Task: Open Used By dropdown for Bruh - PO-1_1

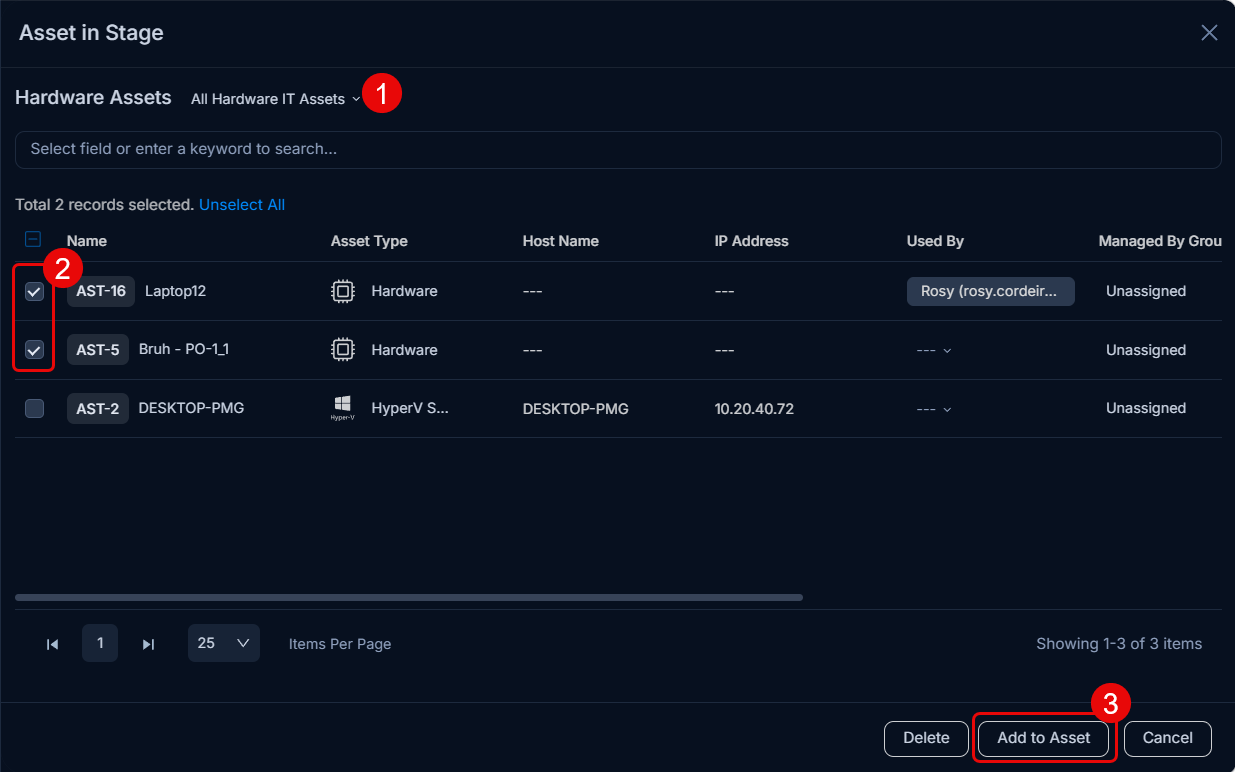Action: tap(934, 350)
